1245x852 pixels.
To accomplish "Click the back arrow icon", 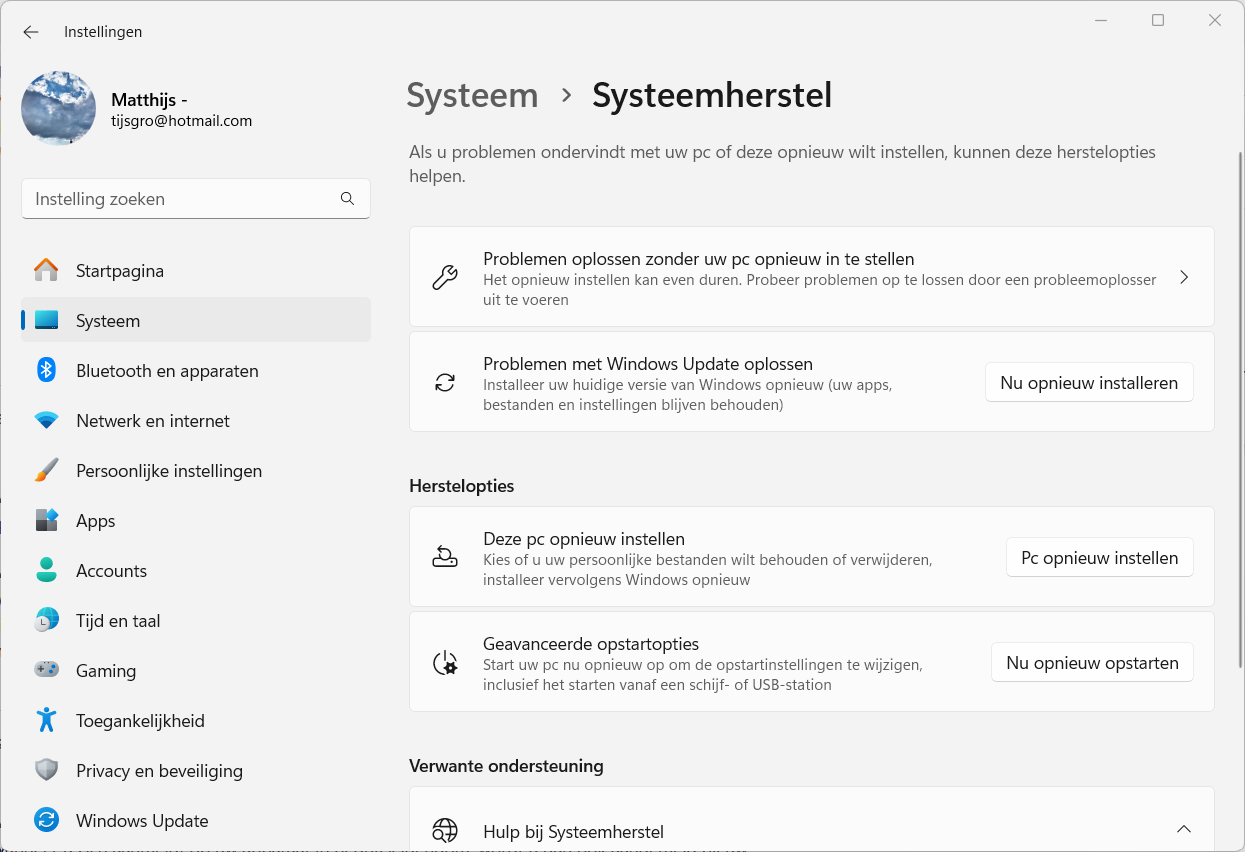I will pos(31,32).
